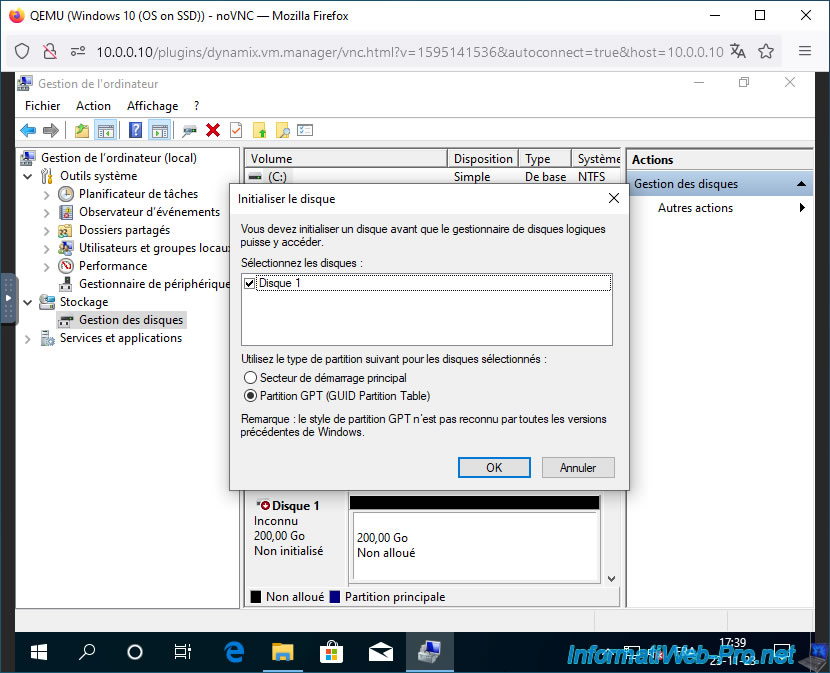This screenshot has height=673, width=830.
Task: Open Firefox hamburger menu
Action: pyautogui.click(x=805, y=51)
